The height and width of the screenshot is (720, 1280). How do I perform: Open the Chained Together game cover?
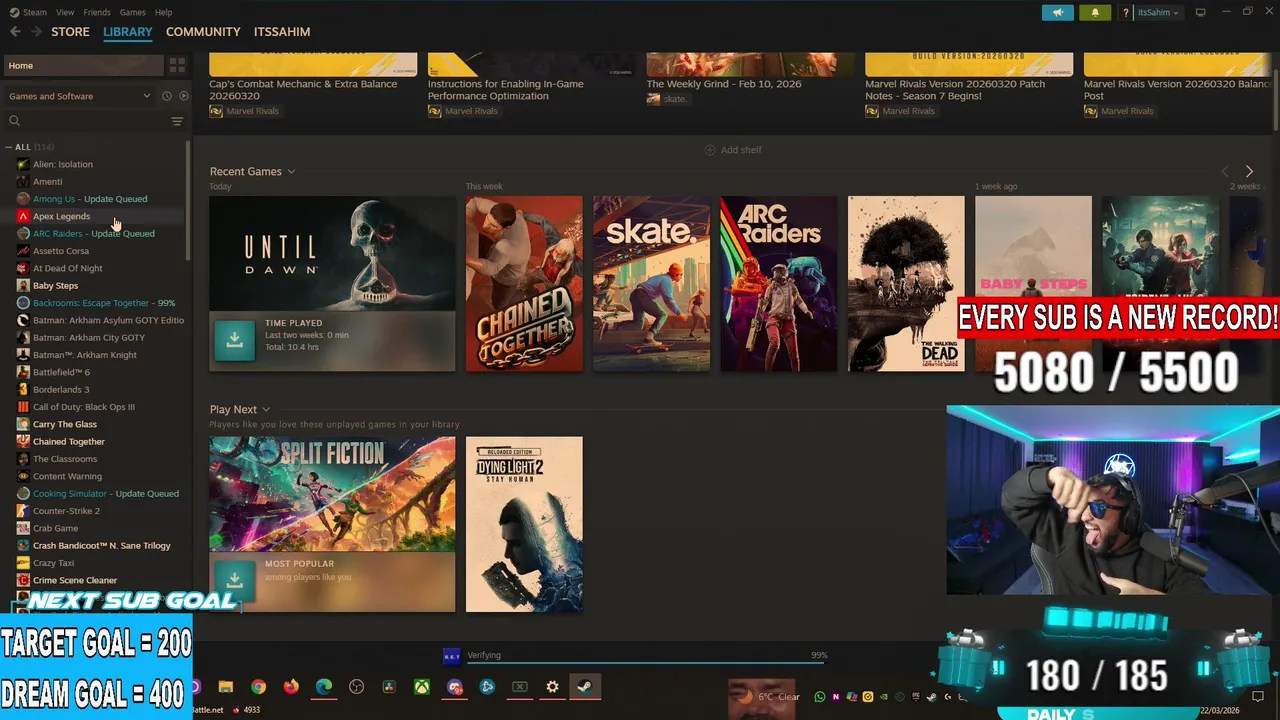coord(524,284)
